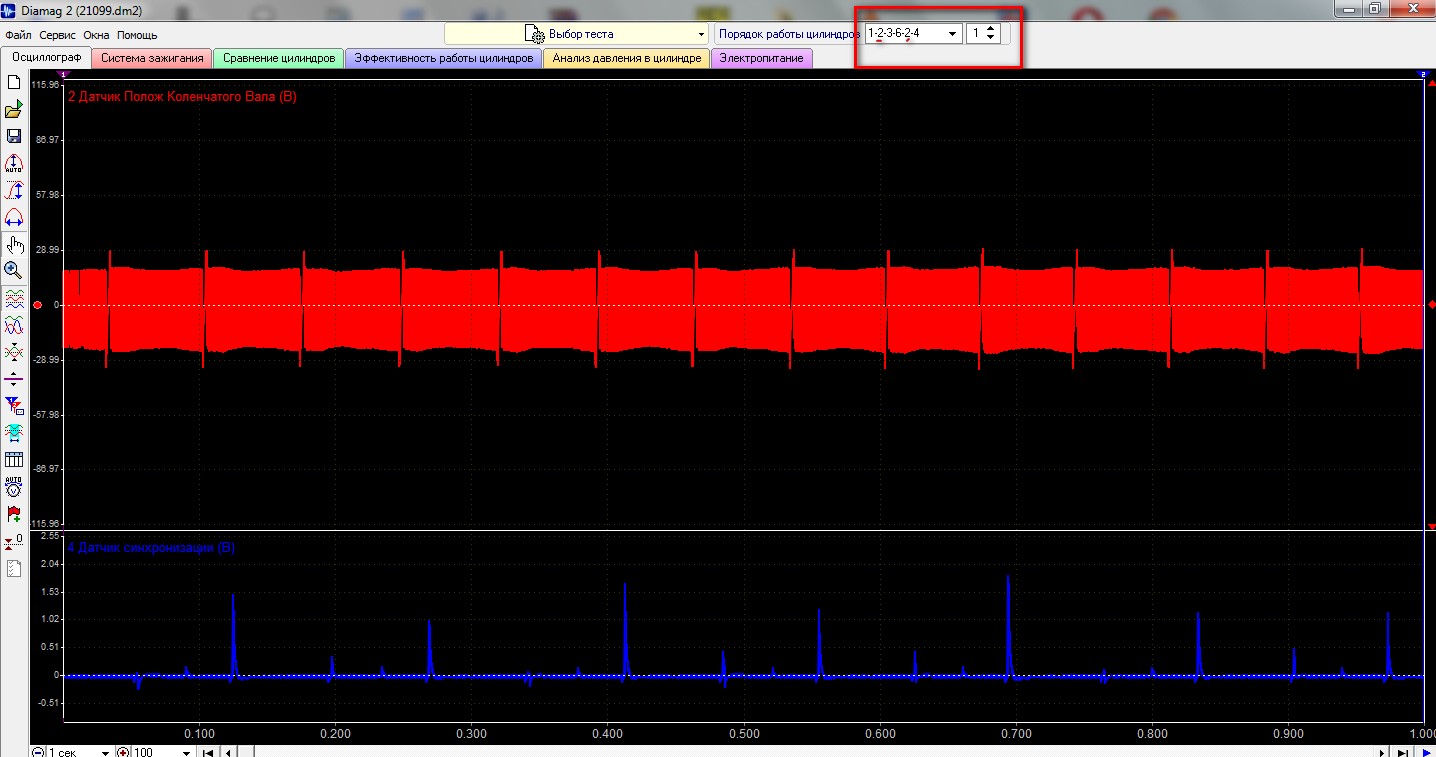1436x757 pixels.
Task: Step forward with the right arrow button
Action: coord(1384,751)
